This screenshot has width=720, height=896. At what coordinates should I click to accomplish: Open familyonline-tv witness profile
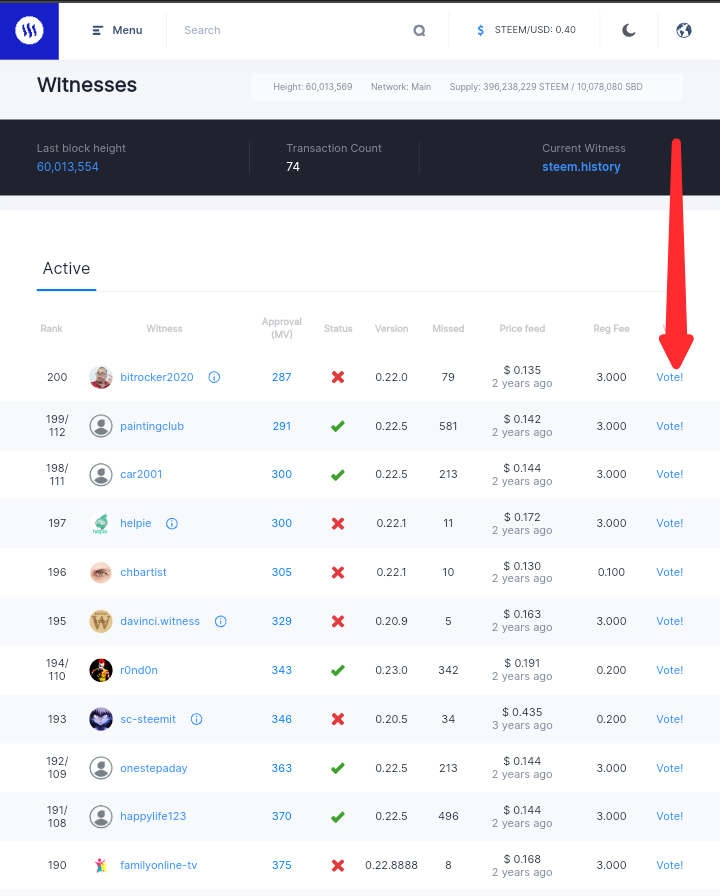point(158,866)
